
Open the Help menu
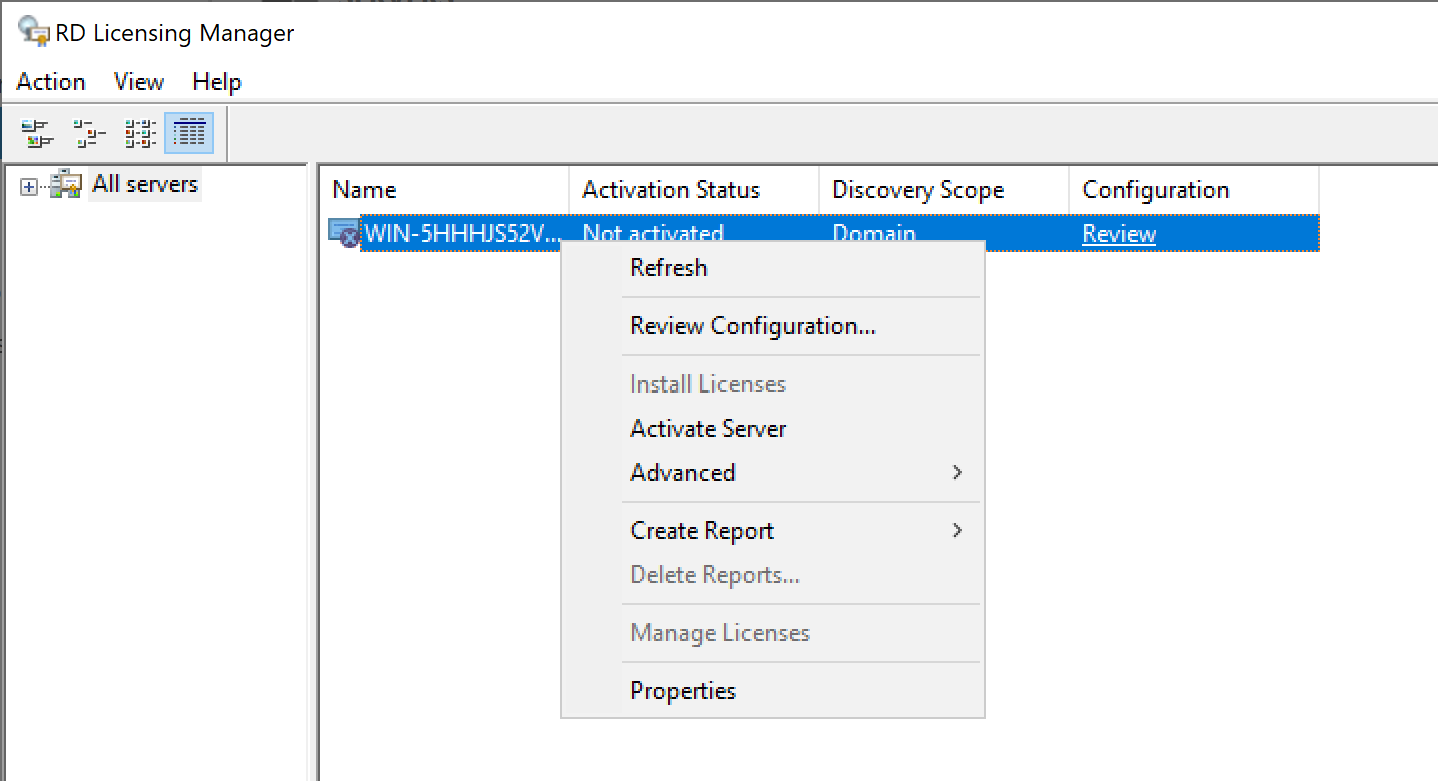point(217,82)
